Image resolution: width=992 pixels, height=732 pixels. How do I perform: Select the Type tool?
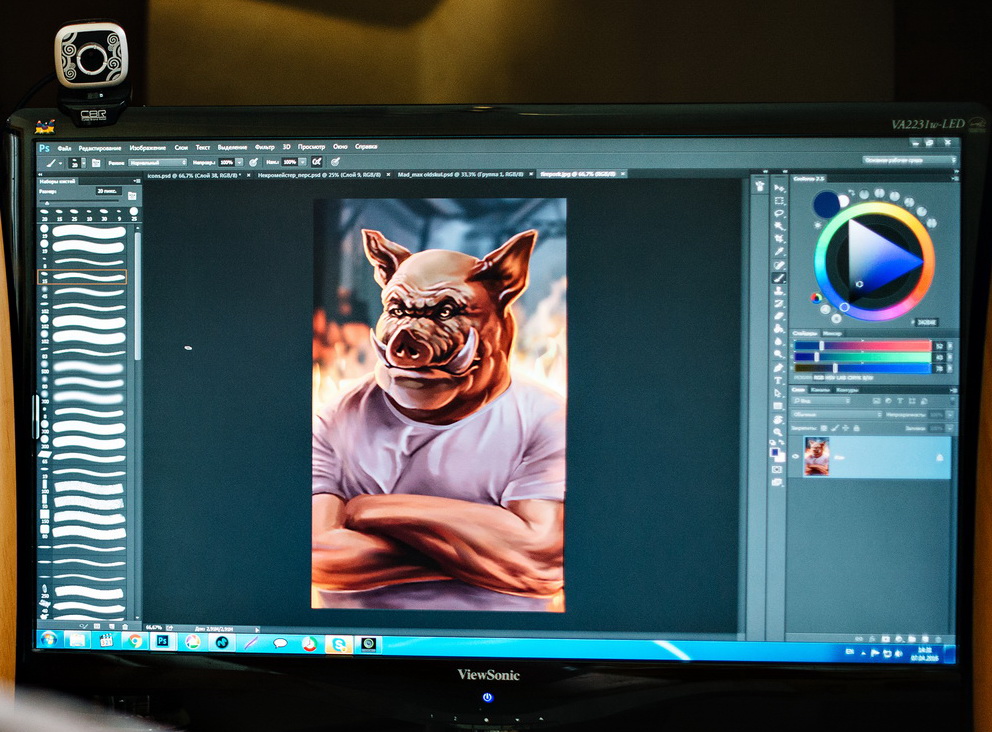[779, 380]
